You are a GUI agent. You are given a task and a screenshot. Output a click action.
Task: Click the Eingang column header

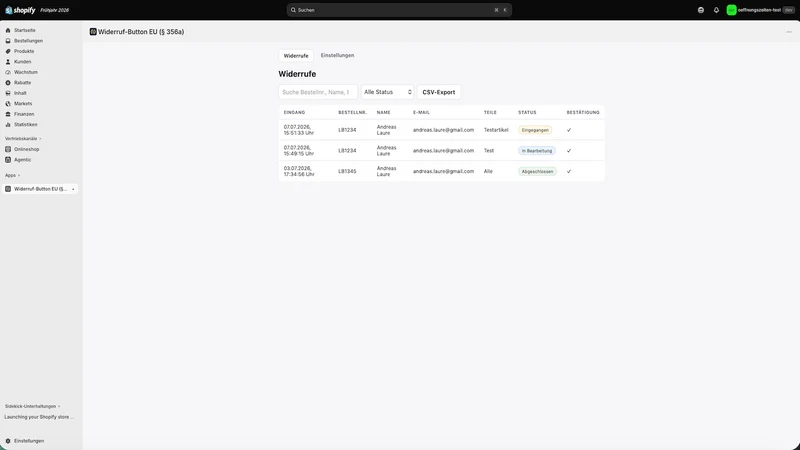point(294,112)
